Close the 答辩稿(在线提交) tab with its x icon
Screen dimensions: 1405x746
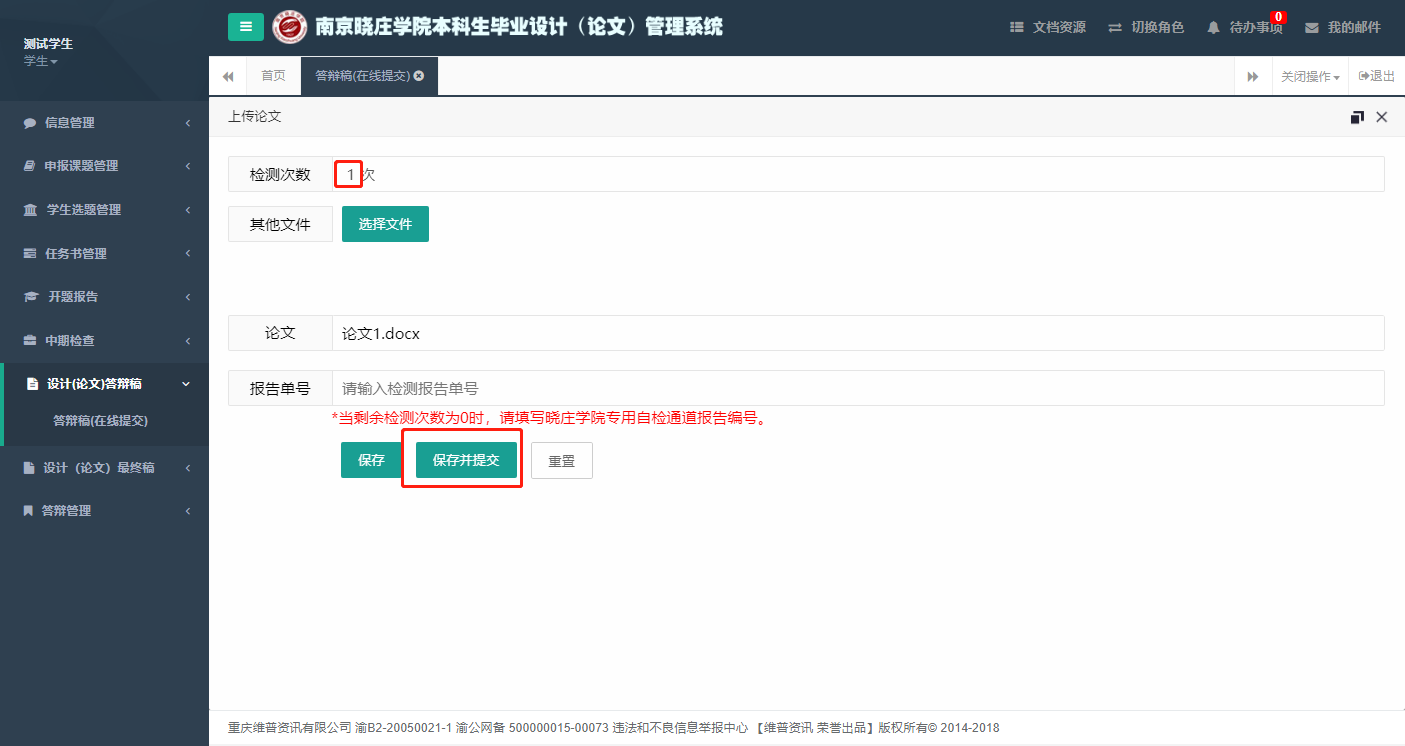(419, 76)
